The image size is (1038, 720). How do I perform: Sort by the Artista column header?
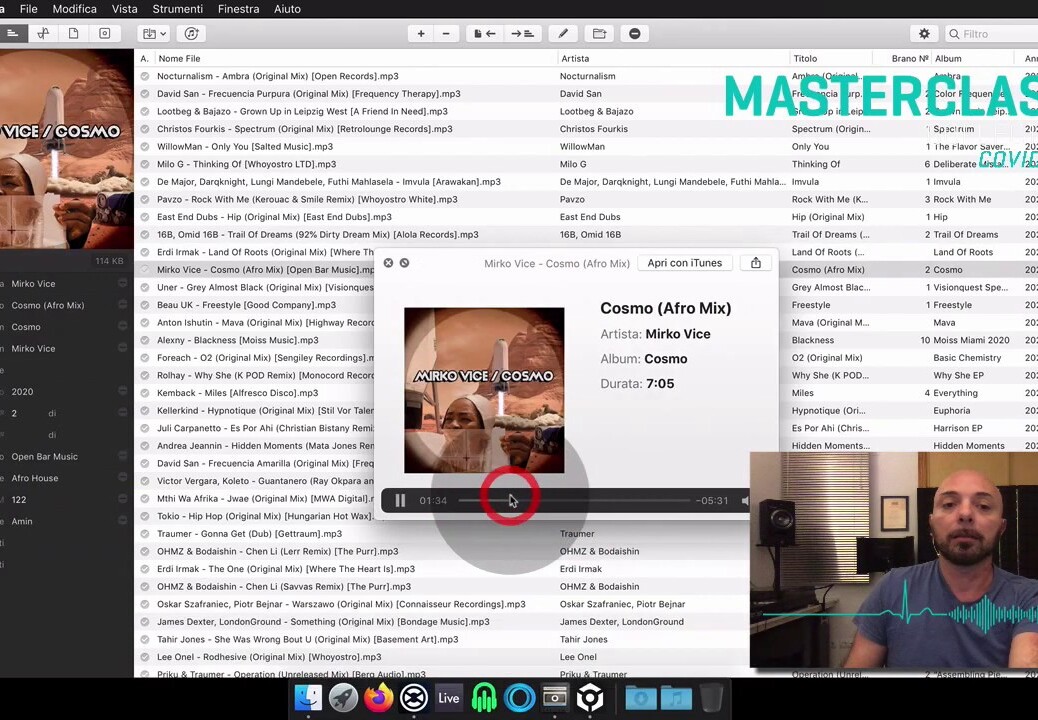coord(673,58)
